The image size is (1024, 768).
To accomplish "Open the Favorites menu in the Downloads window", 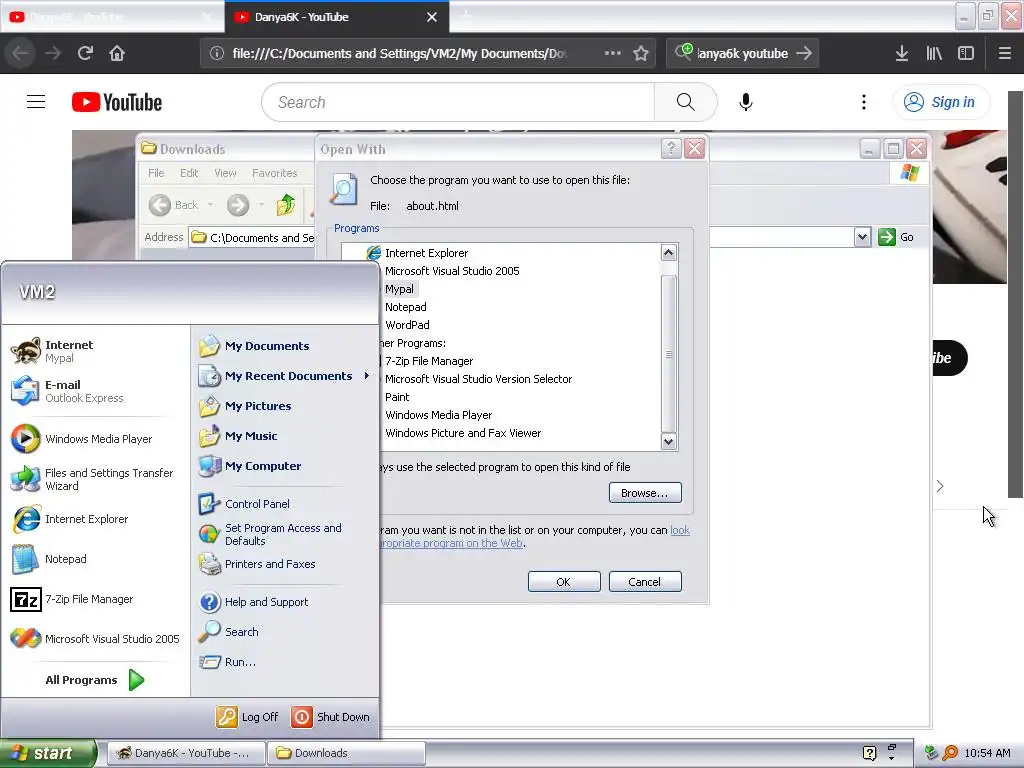I will [274, 173].
